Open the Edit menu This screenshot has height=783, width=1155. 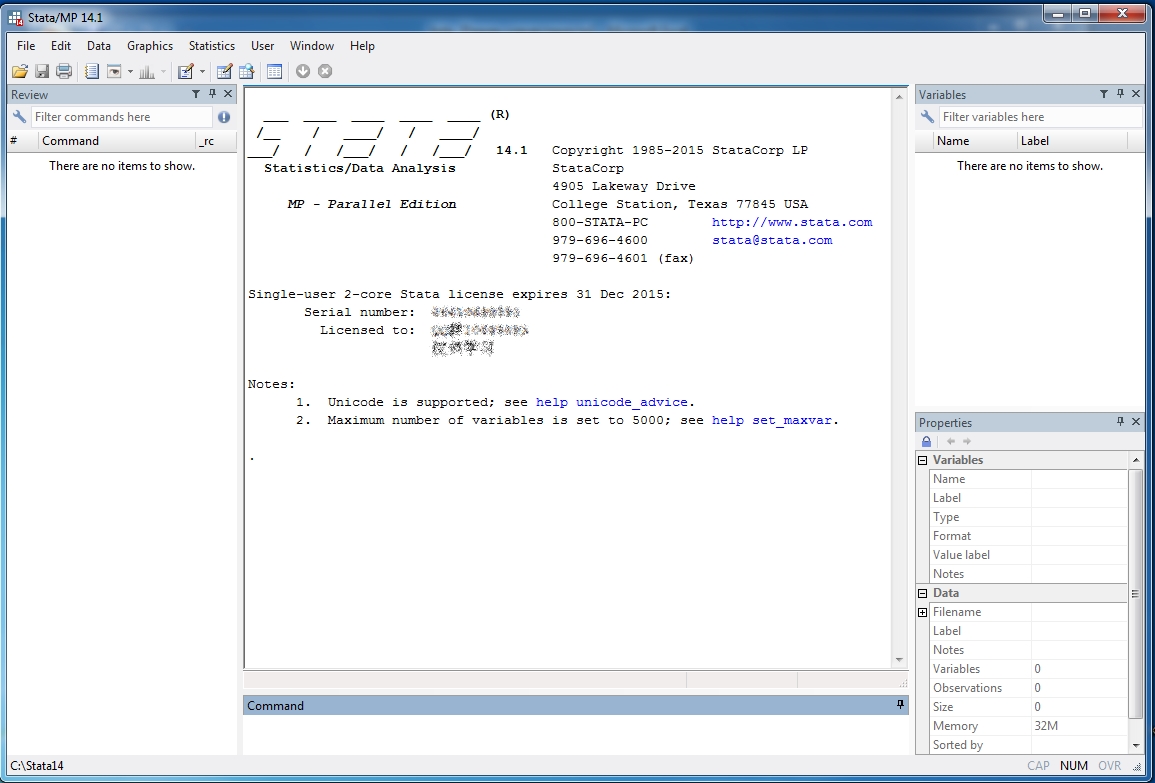click(61, 46)
